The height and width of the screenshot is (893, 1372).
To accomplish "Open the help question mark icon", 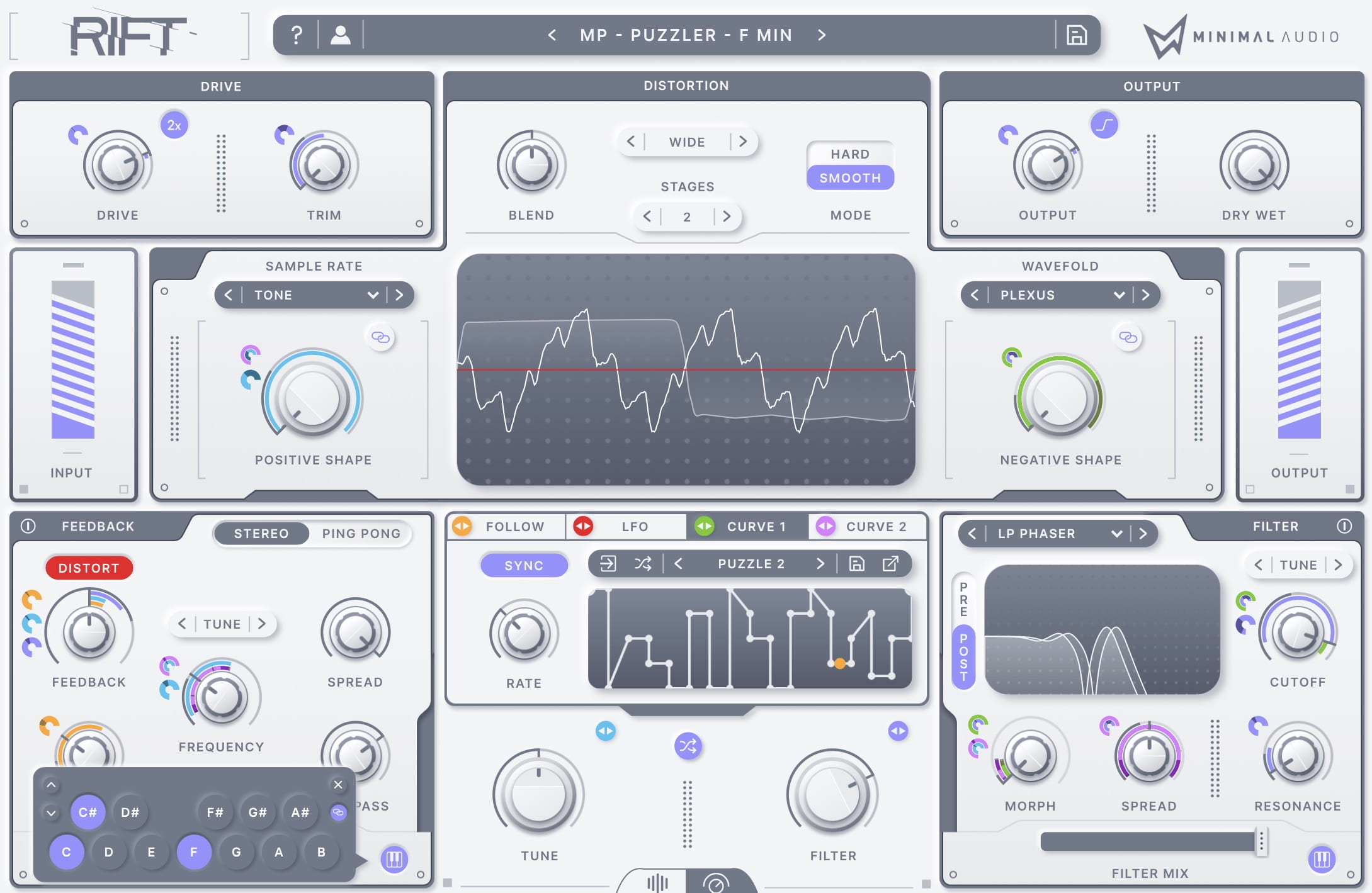I will pos(297,35).
